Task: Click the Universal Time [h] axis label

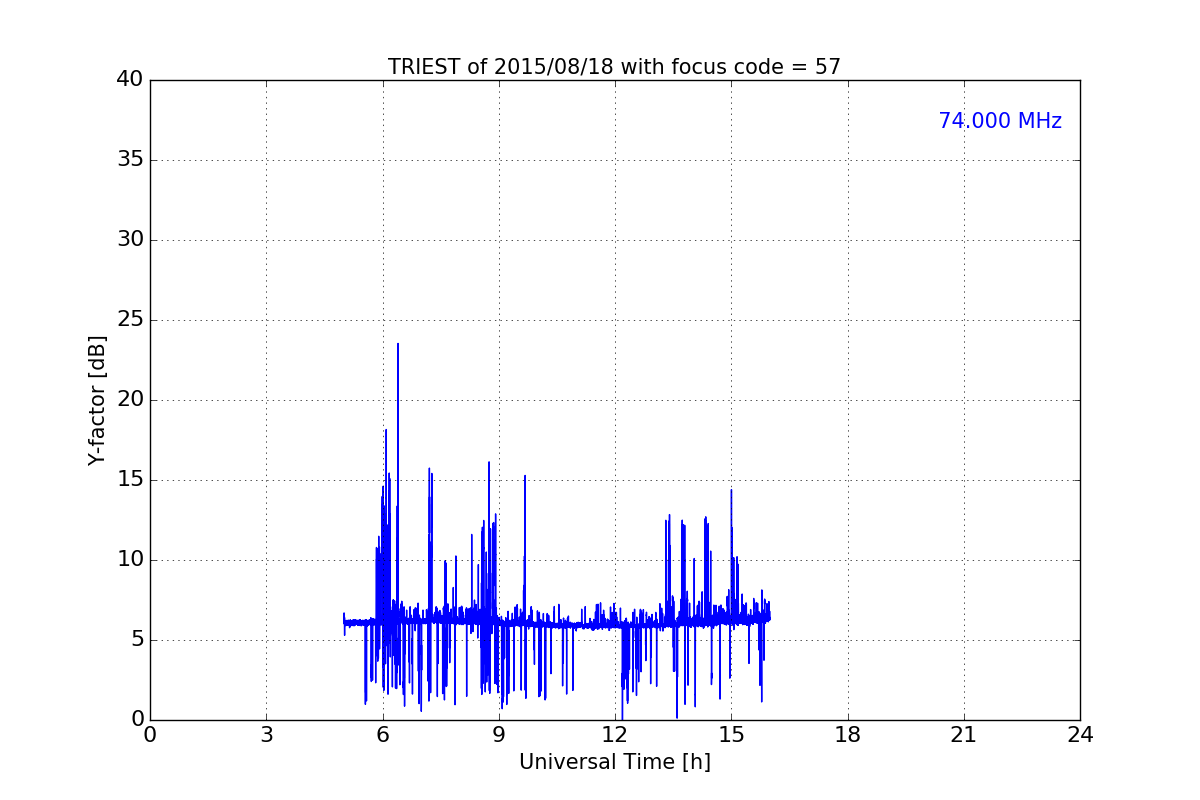Action: tap(614, 762)
